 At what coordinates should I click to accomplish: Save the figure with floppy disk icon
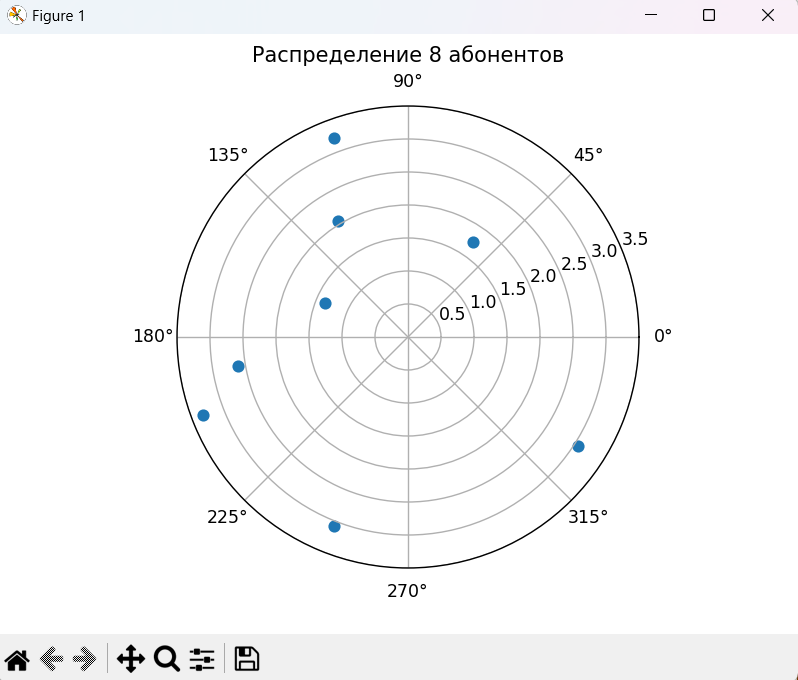tap(247, 659)
